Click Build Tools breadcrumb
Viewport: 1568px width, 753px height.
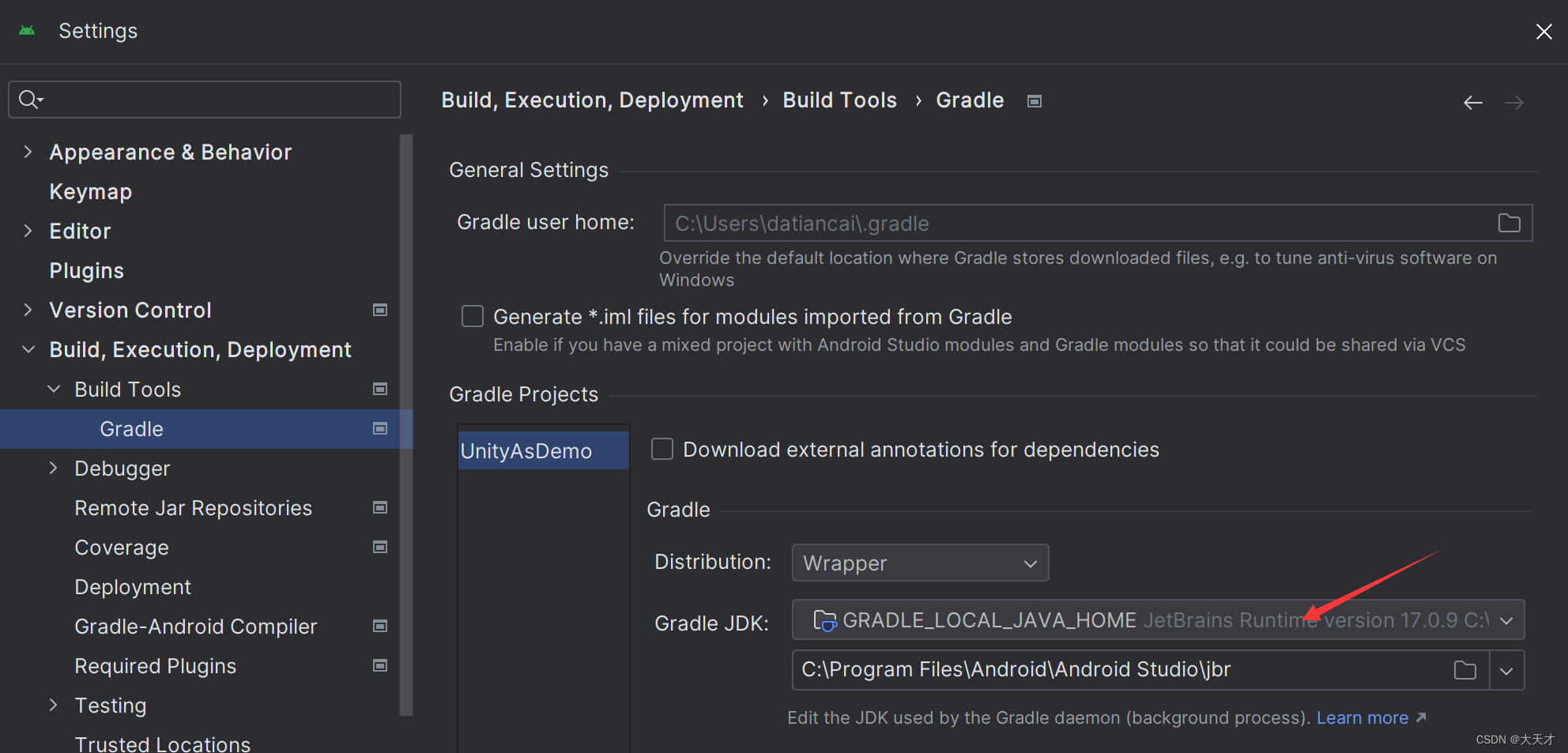[x=839, y=100]
